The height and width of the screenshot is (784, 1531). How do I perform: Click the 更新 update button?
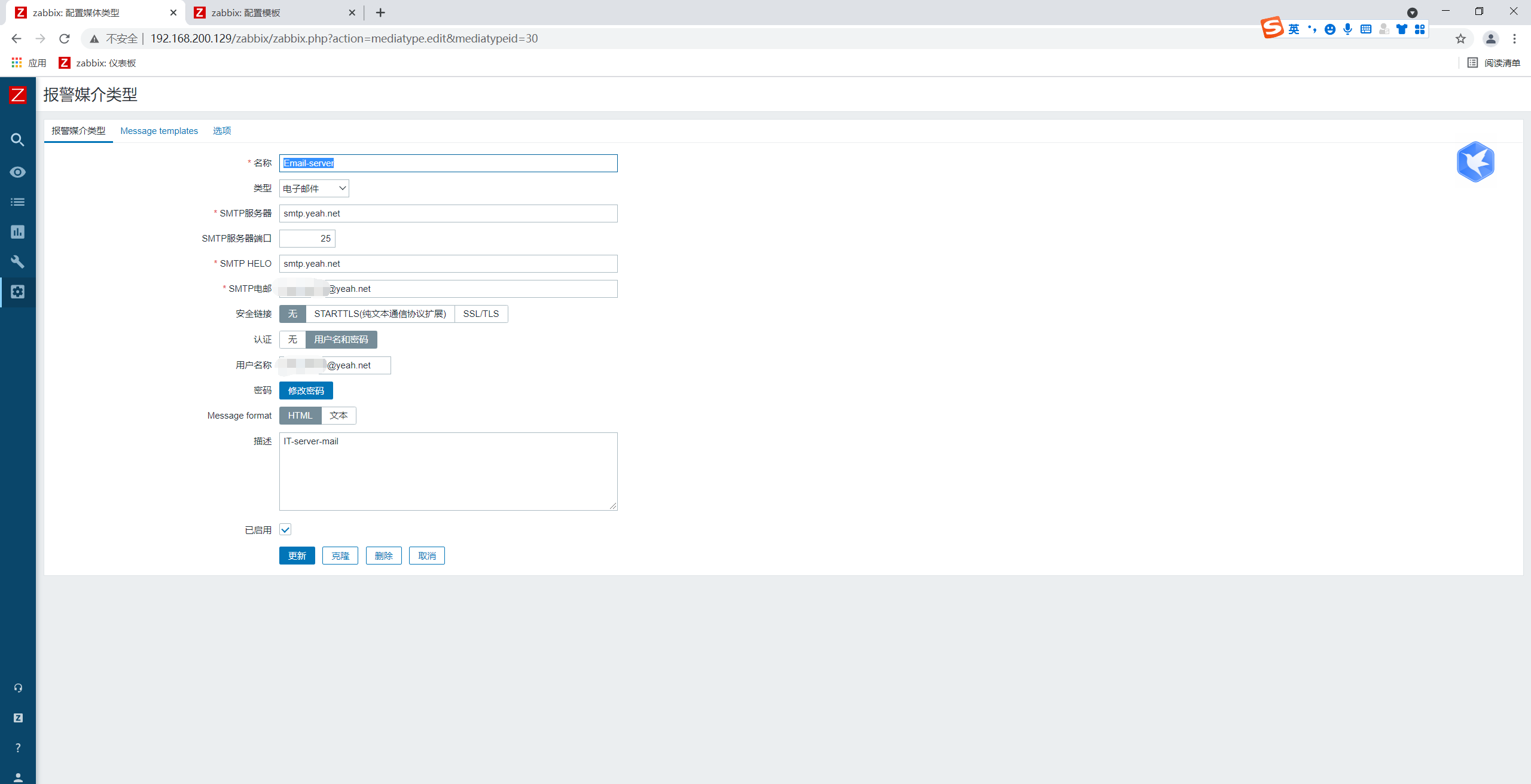point(297,556)
